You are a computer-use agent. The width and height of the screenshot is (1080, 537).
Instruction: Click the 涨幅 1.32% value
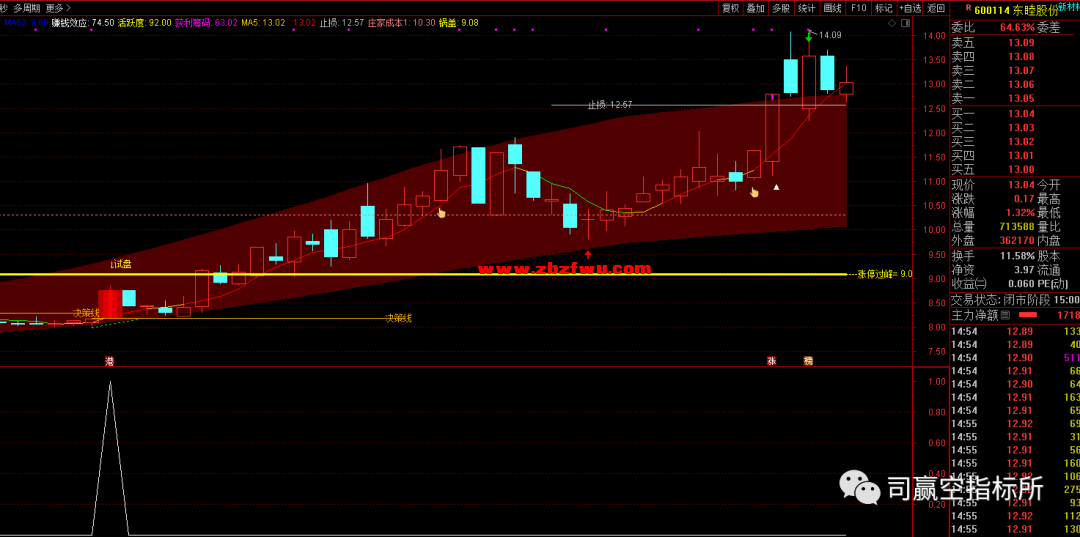(x=1019, y=213)
